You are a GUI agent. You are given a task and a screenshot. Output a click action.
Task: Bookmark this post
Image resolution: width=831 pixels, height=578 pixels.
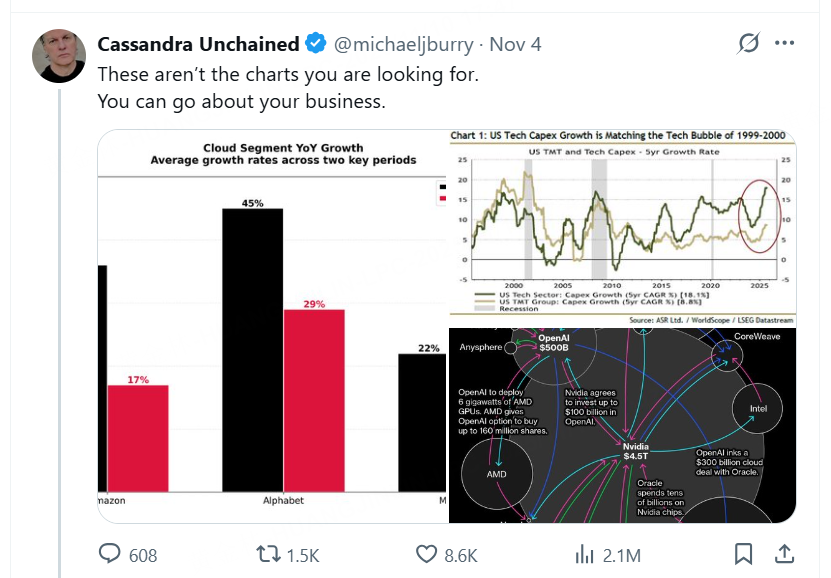tap(744, 554)
